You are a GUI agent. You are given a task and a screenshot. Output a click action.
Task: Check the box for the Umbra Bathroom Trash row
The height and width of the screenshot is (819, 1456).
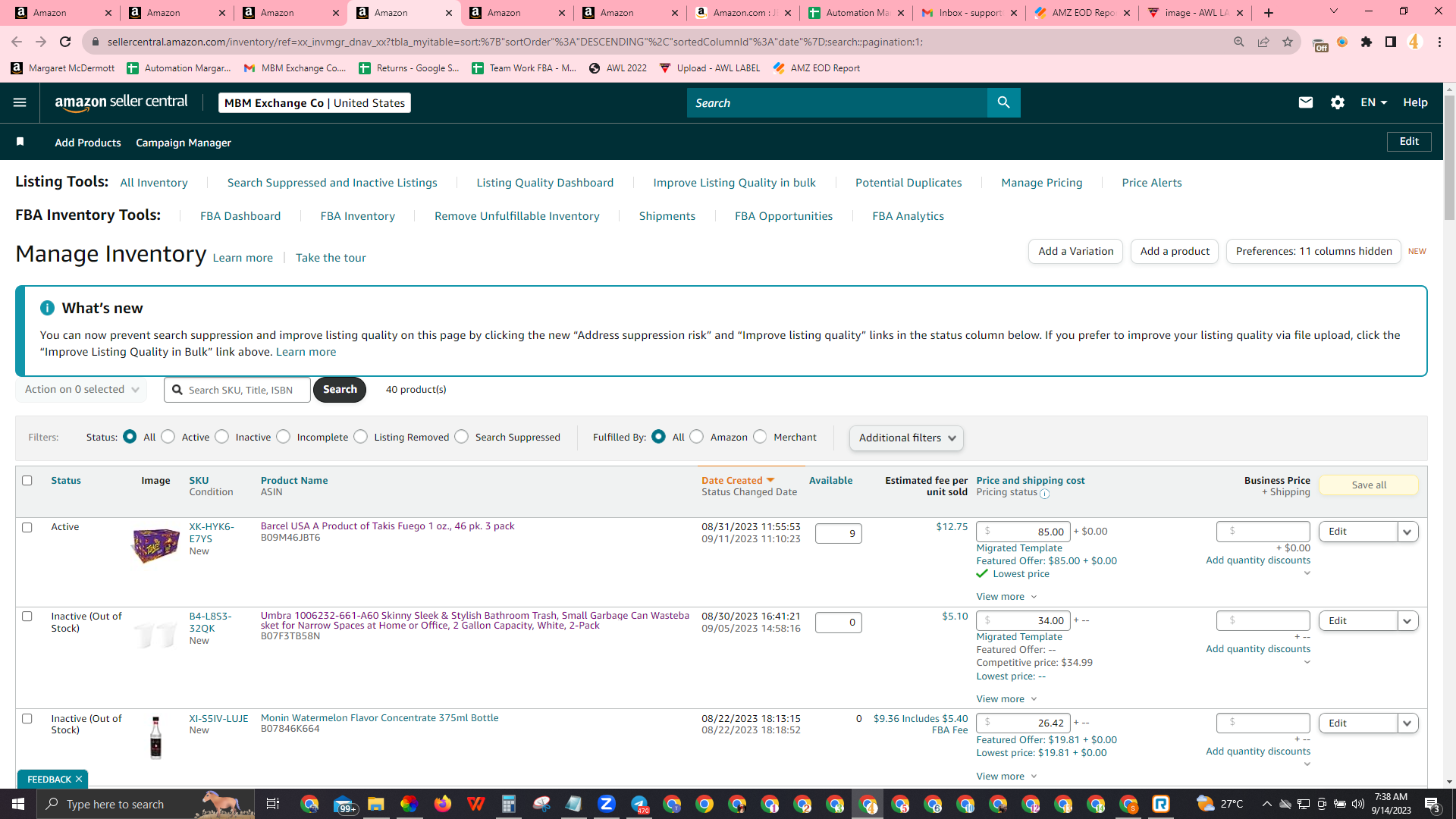[27, 617]
